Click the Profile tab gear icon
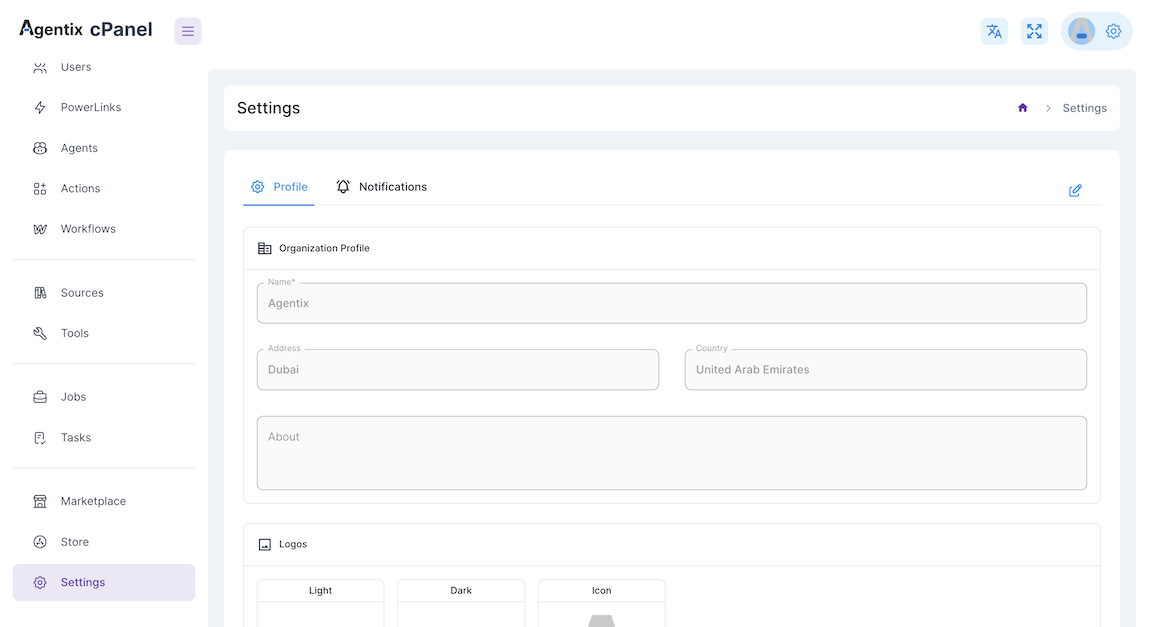 click(257, 187)
